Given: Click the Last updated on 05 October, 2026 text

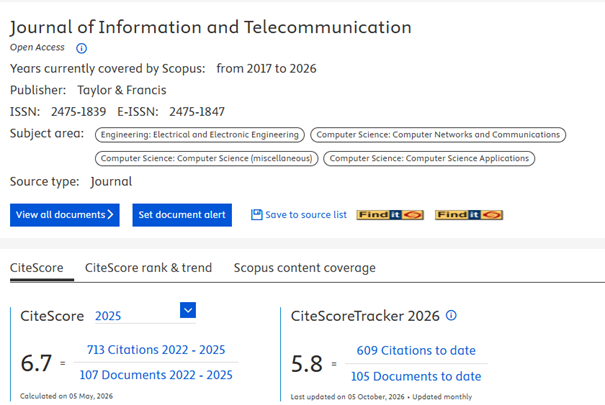Looking at the screenshot, I should click(x=347, y=397).
